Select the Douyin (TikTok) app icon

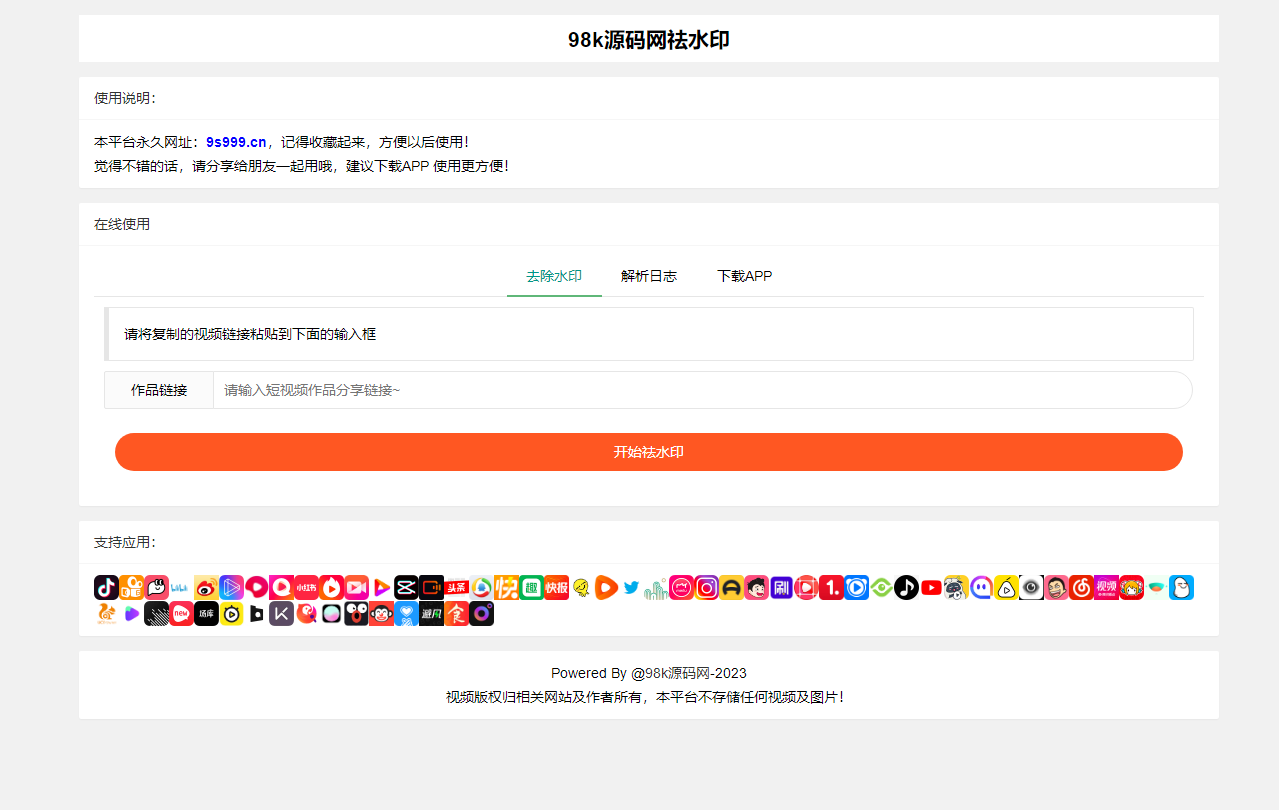(x=106, y=588)
